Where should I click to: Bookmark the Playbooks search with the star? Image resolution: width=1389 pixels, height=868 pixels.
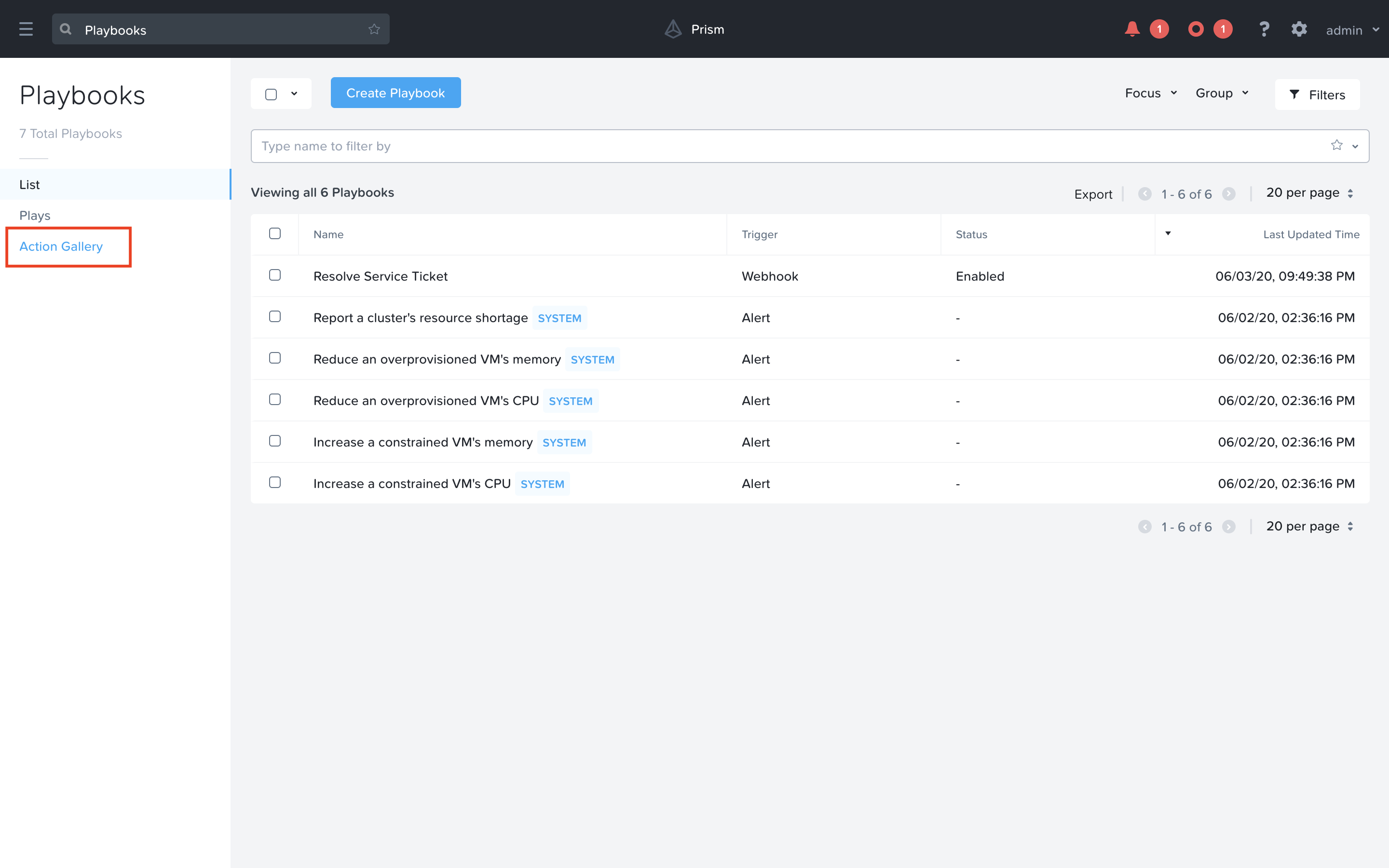point(374,29)
